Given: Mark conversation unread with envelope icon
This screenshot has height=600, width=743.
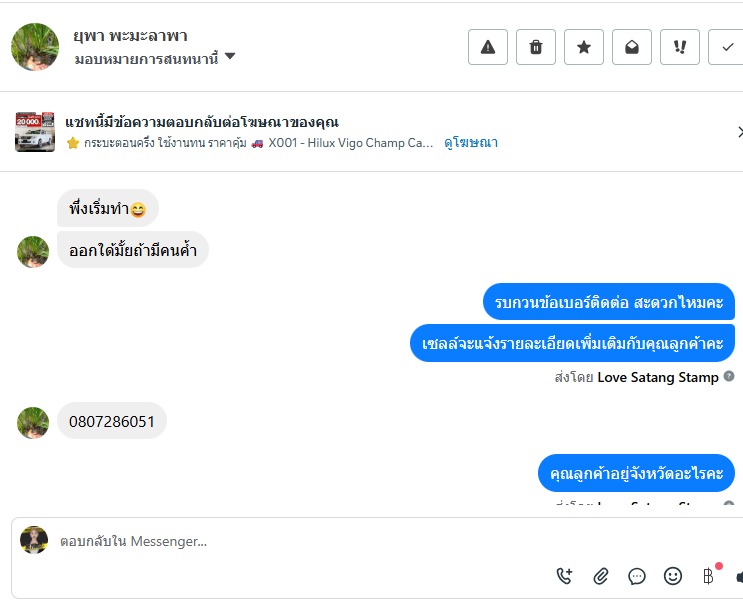Looking at the screenshot, I should 632,47.
